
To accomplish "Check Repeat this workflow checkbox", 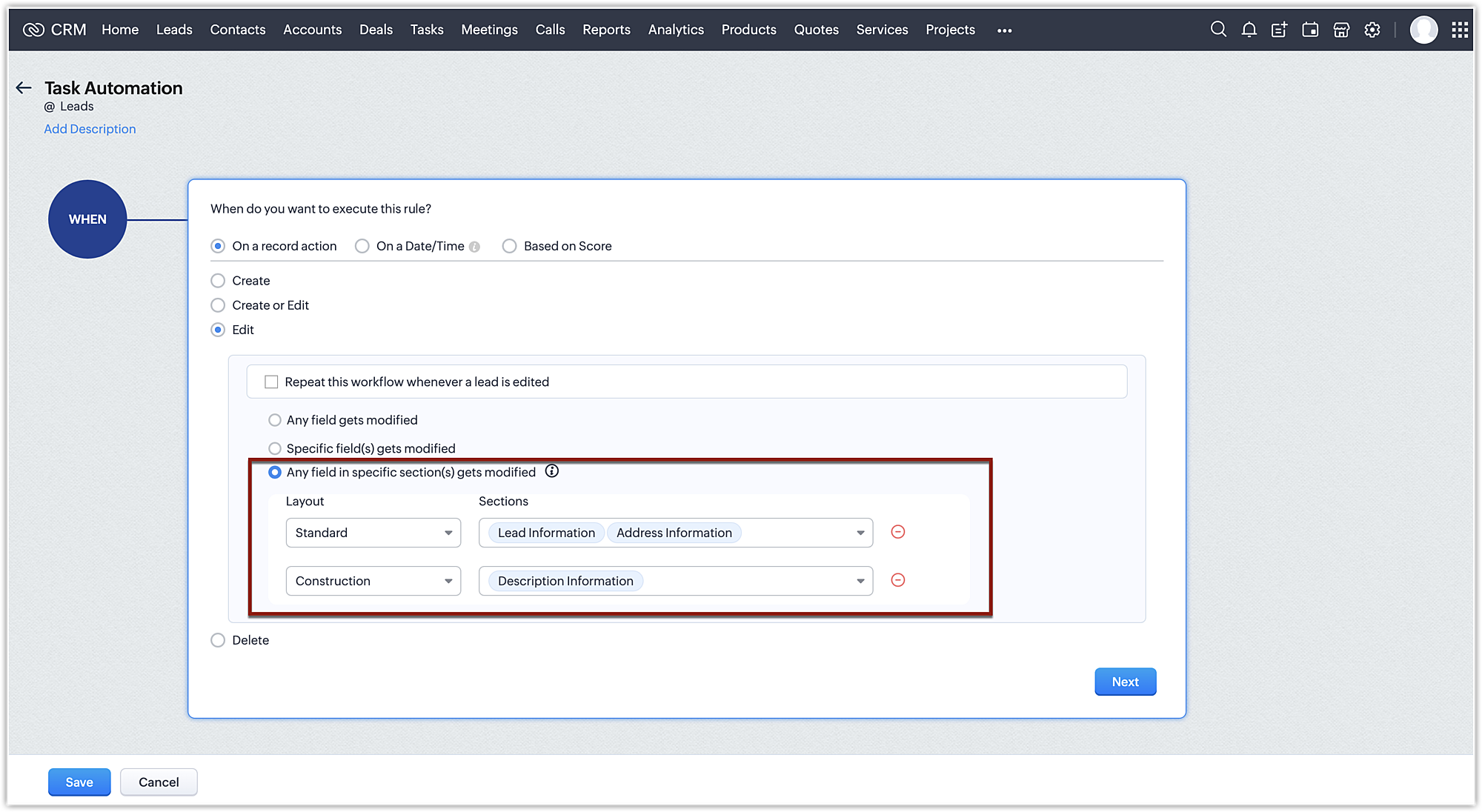I will (x=271, y=382).
